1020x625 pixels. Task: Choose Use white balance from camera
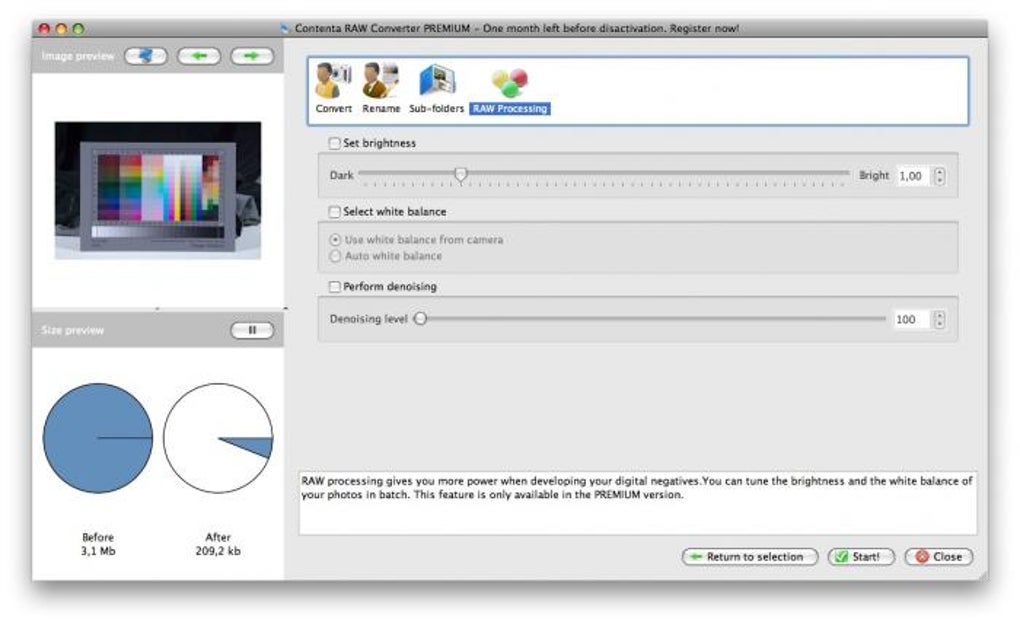335,239
